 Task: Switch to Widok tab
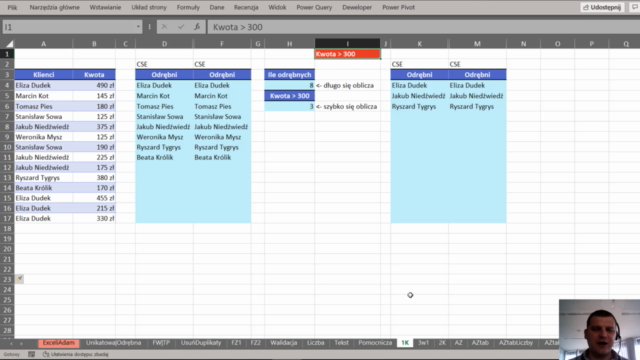[277, 7]
